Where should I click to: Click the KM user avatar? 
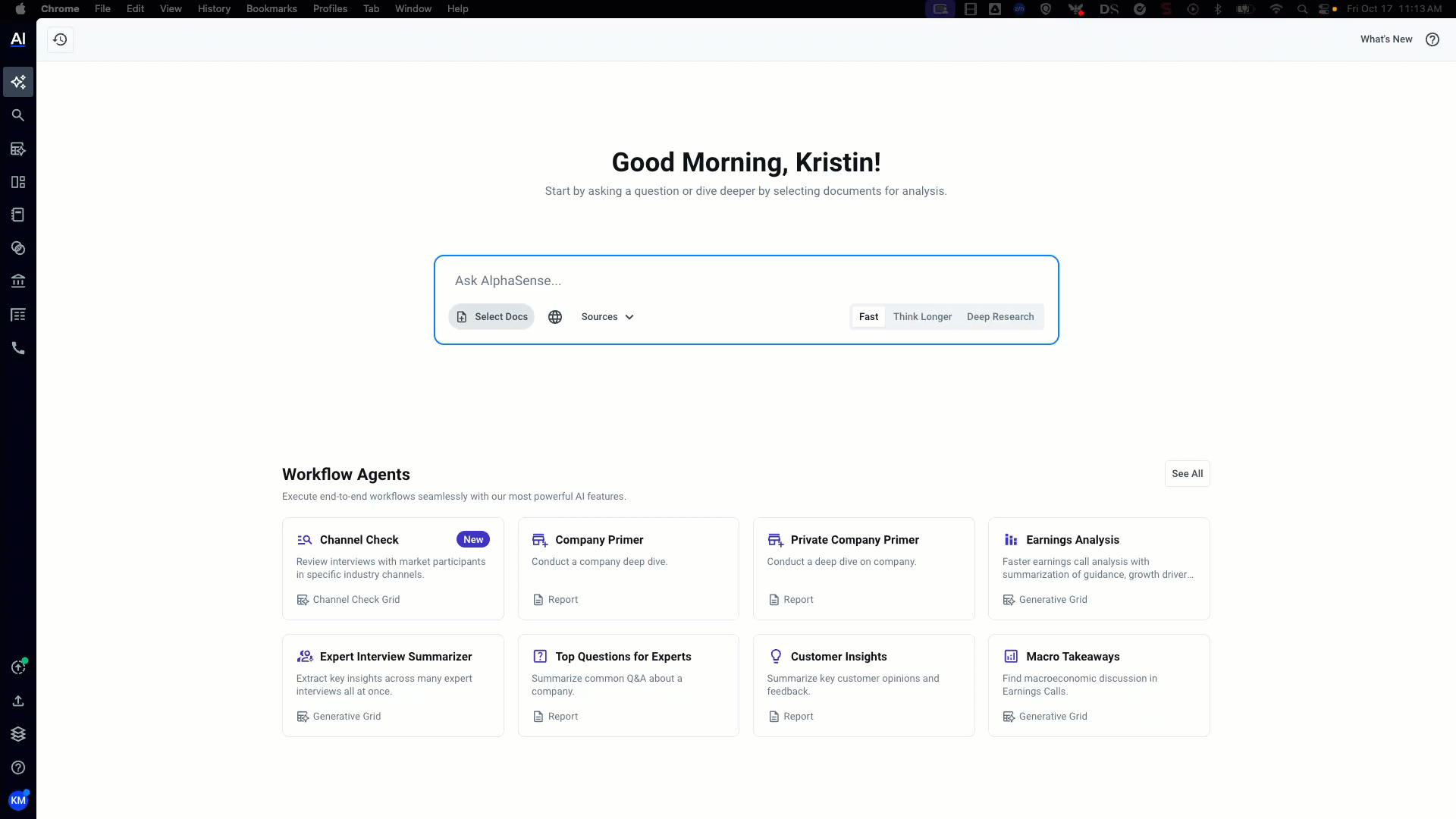pyautogui.click(x=18, y=800)
